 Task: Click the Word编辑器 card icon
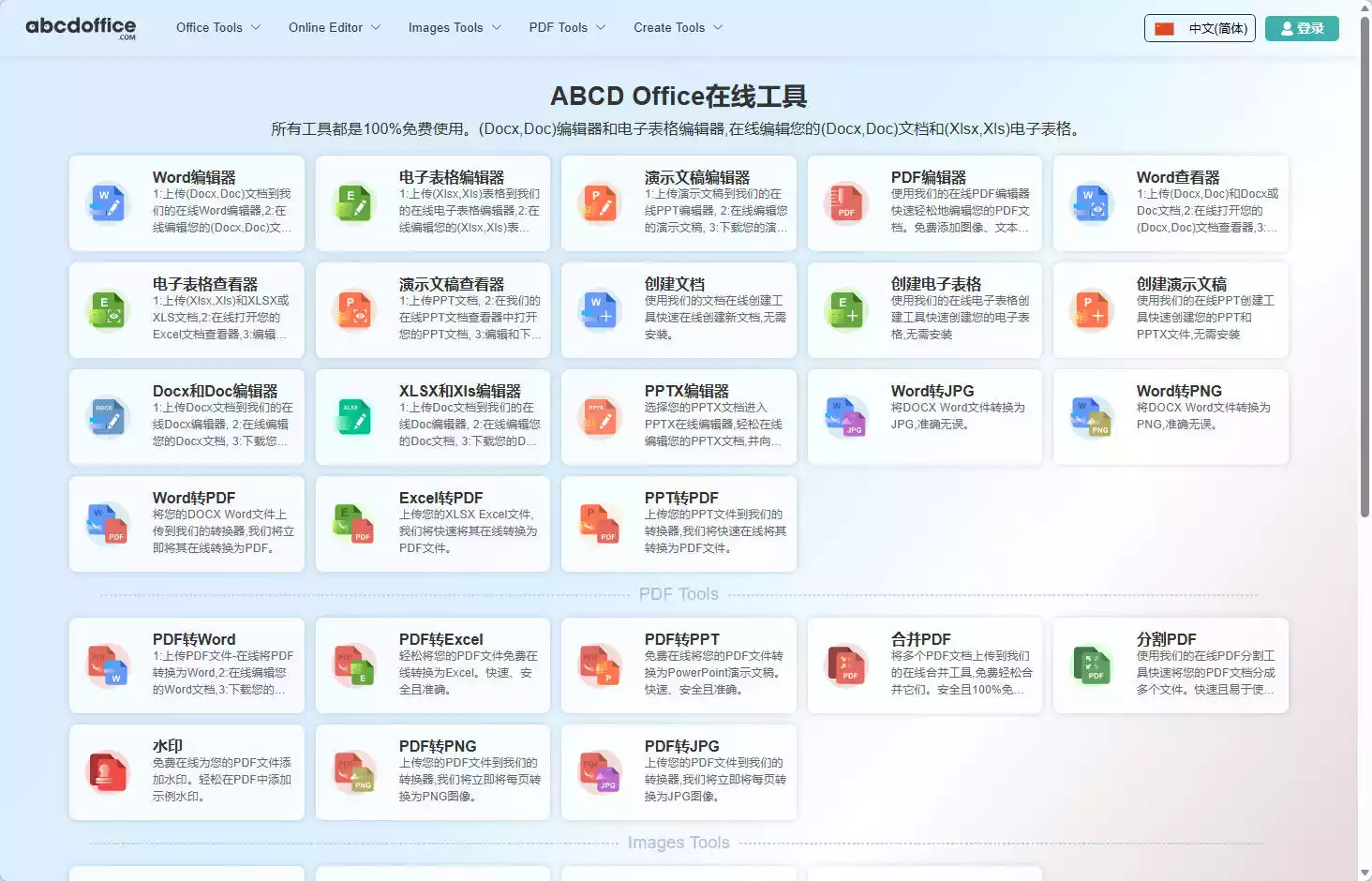tap(108, 203)
